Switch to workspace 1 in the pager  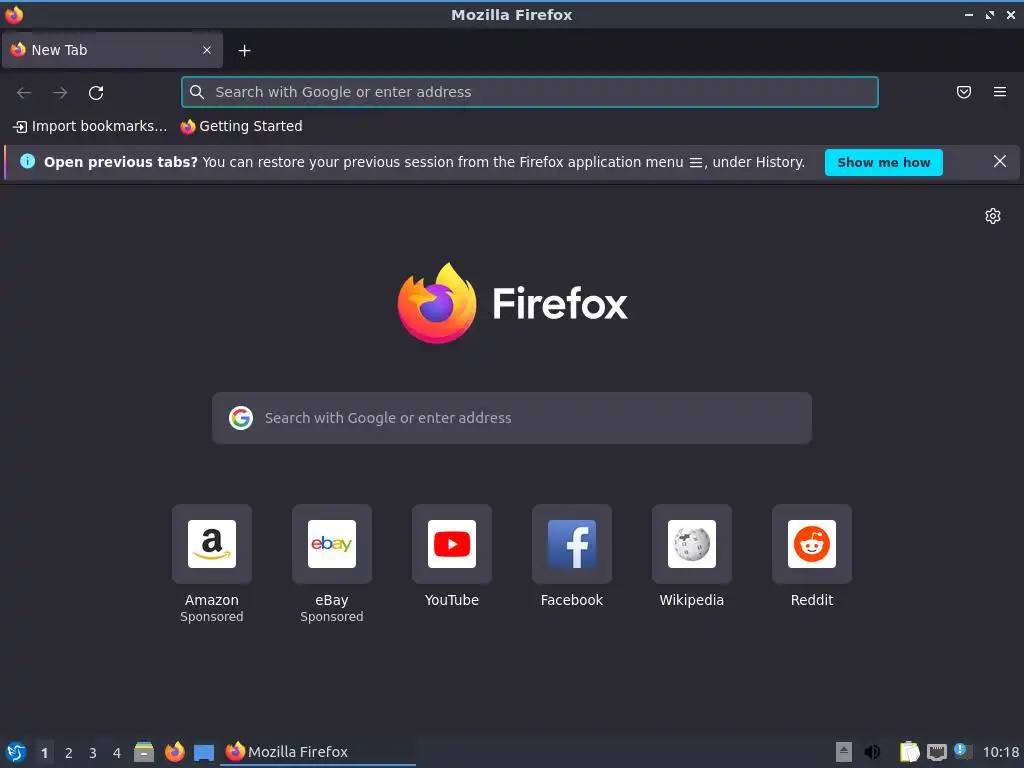point(44,753)
